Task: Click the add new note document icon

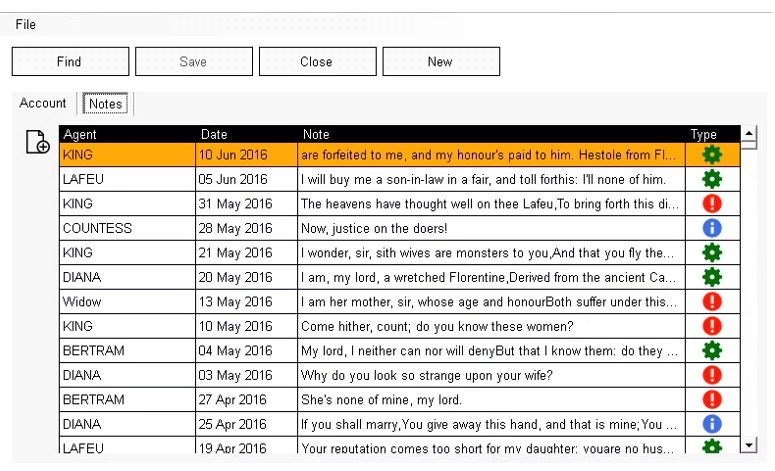Action: tap(37, 143)
